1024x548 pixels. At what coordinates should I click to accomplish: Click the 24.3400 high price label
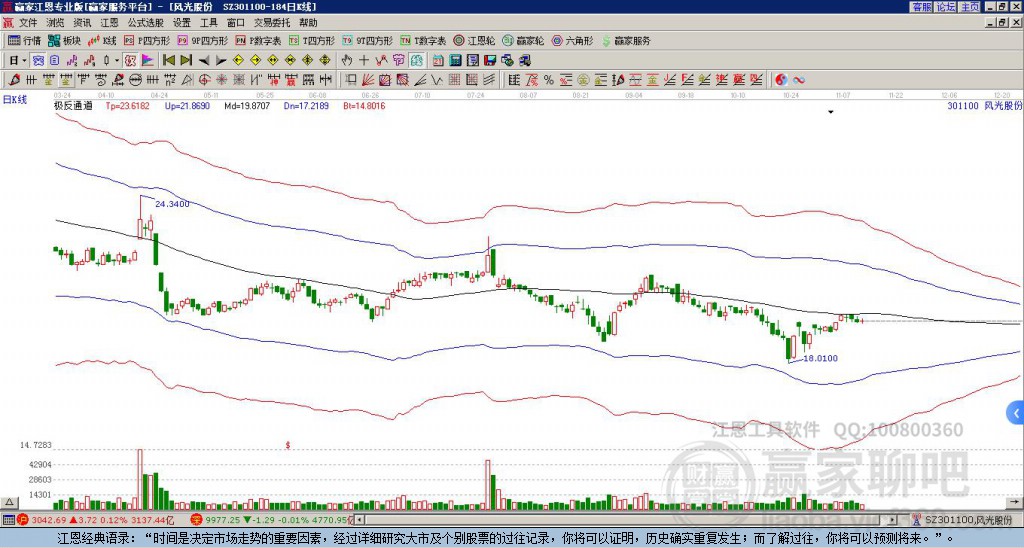pyautogui.click(x=172, y=204)
